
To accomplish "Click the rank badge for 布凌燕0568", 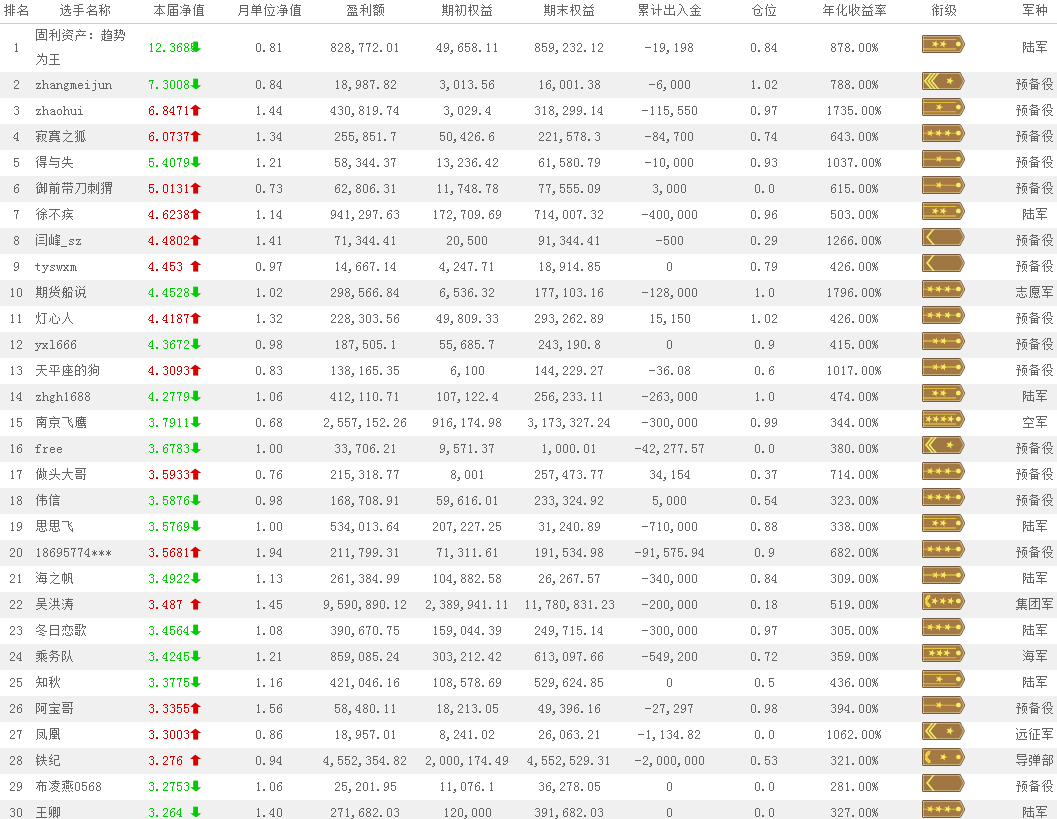I will (943, 783).
